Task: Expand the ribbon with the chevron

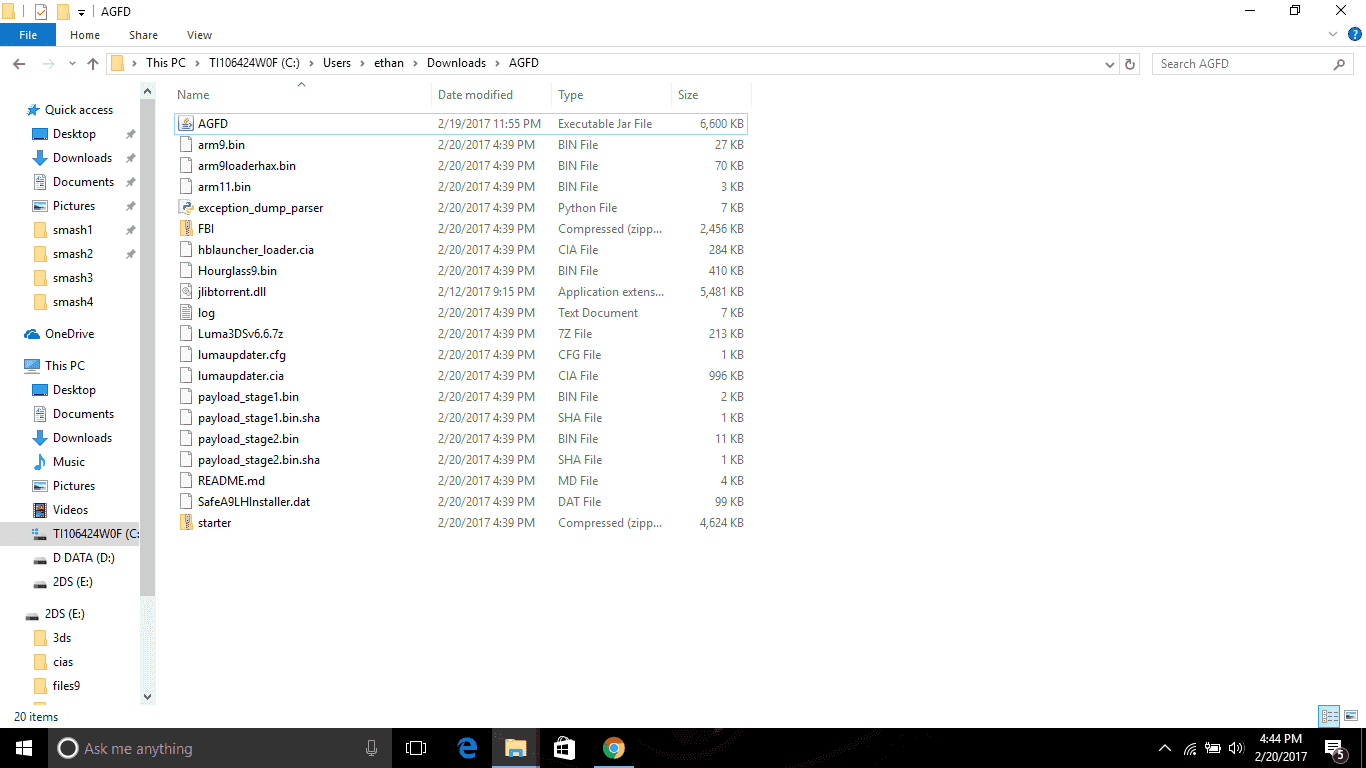Action: (1332, 35)
